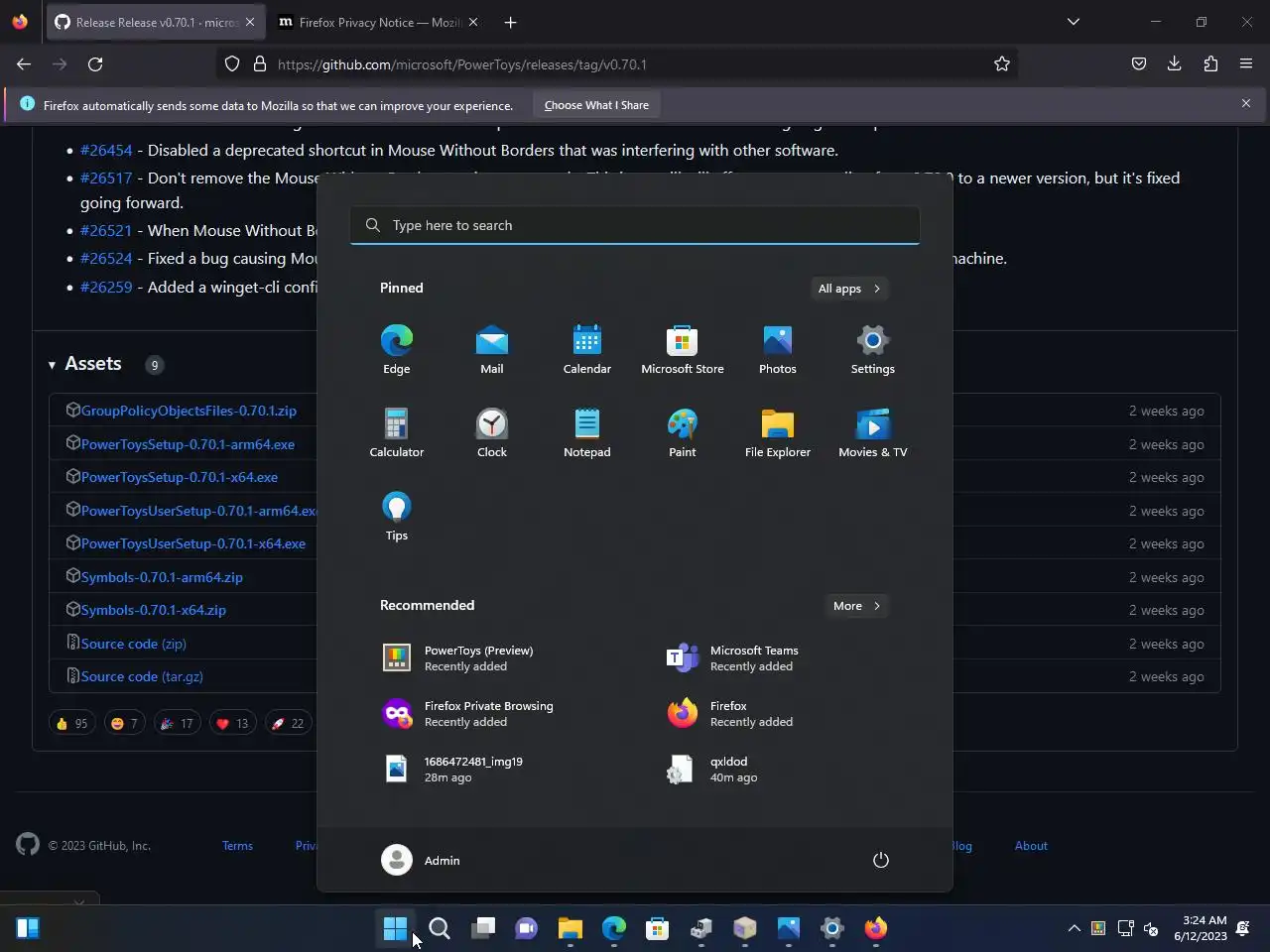This screenshot has height=952, width=1270.
Task: Dismiss the Firefox data notification bar
Action: (1246, 103)
